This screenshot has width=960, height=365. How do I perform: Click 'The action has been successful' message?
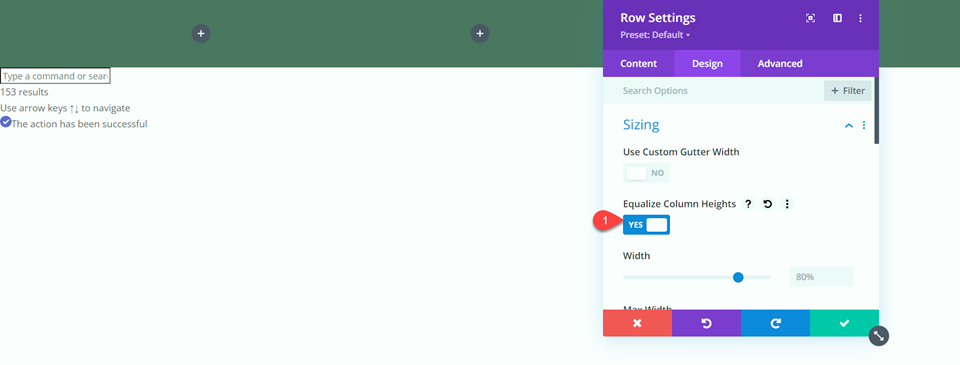click(x=80, y=124)
